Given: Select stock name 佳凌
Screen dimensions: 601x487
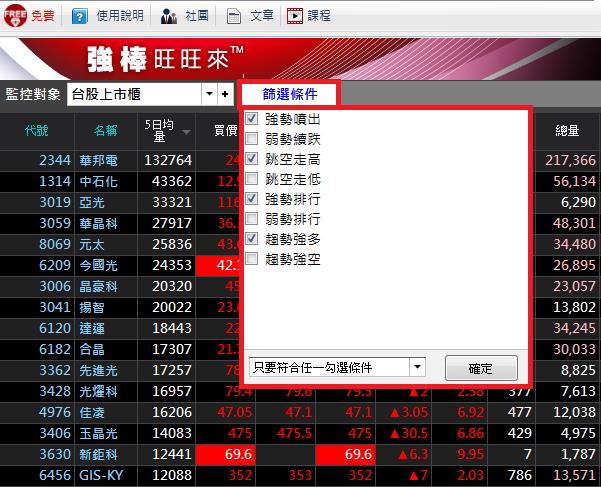Looking at the screenshot, I should tap(92, 412).
